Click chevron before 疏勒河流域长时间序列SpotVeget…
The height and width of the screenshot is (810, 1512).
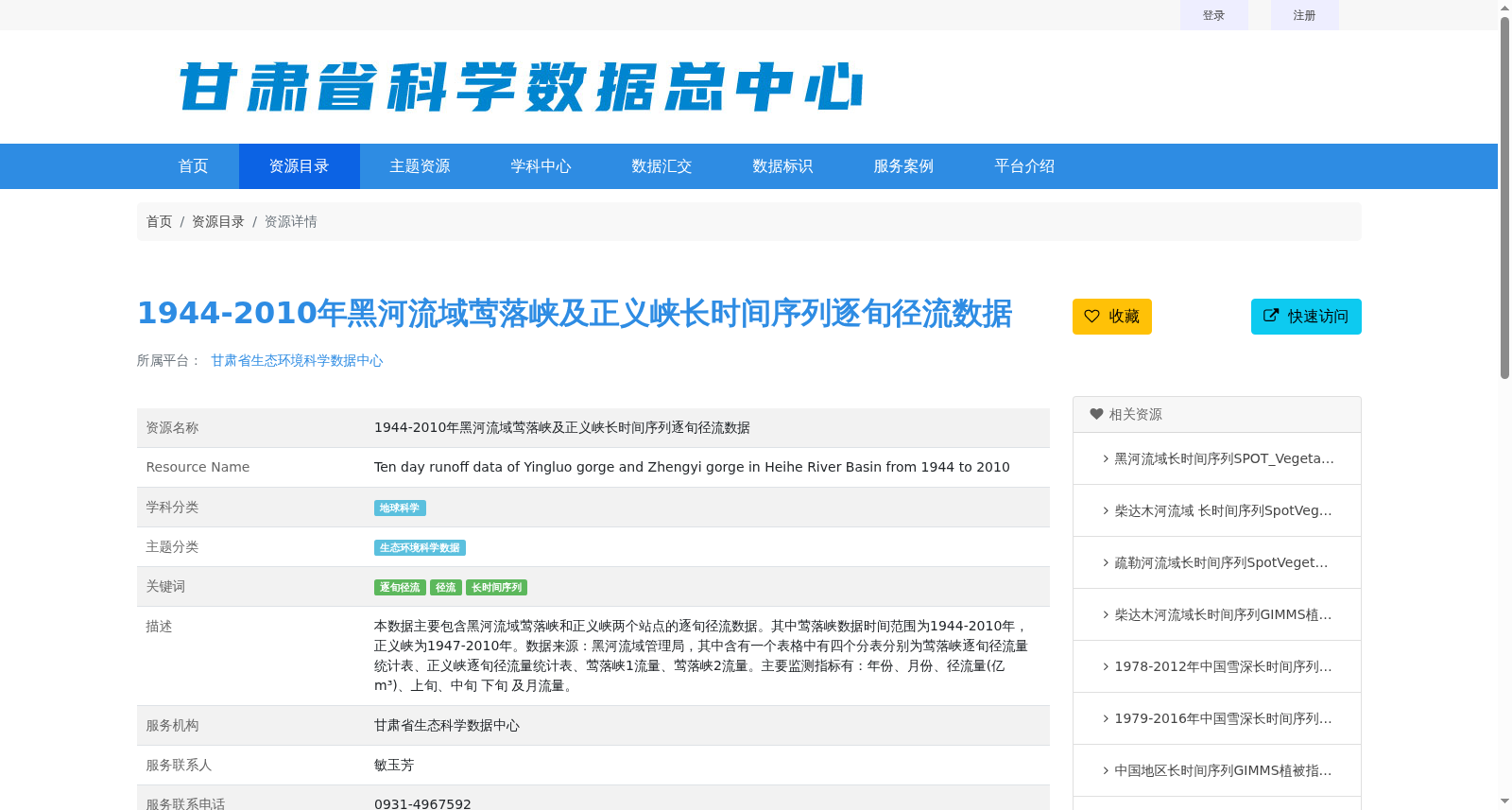[x=1106, y=562]
